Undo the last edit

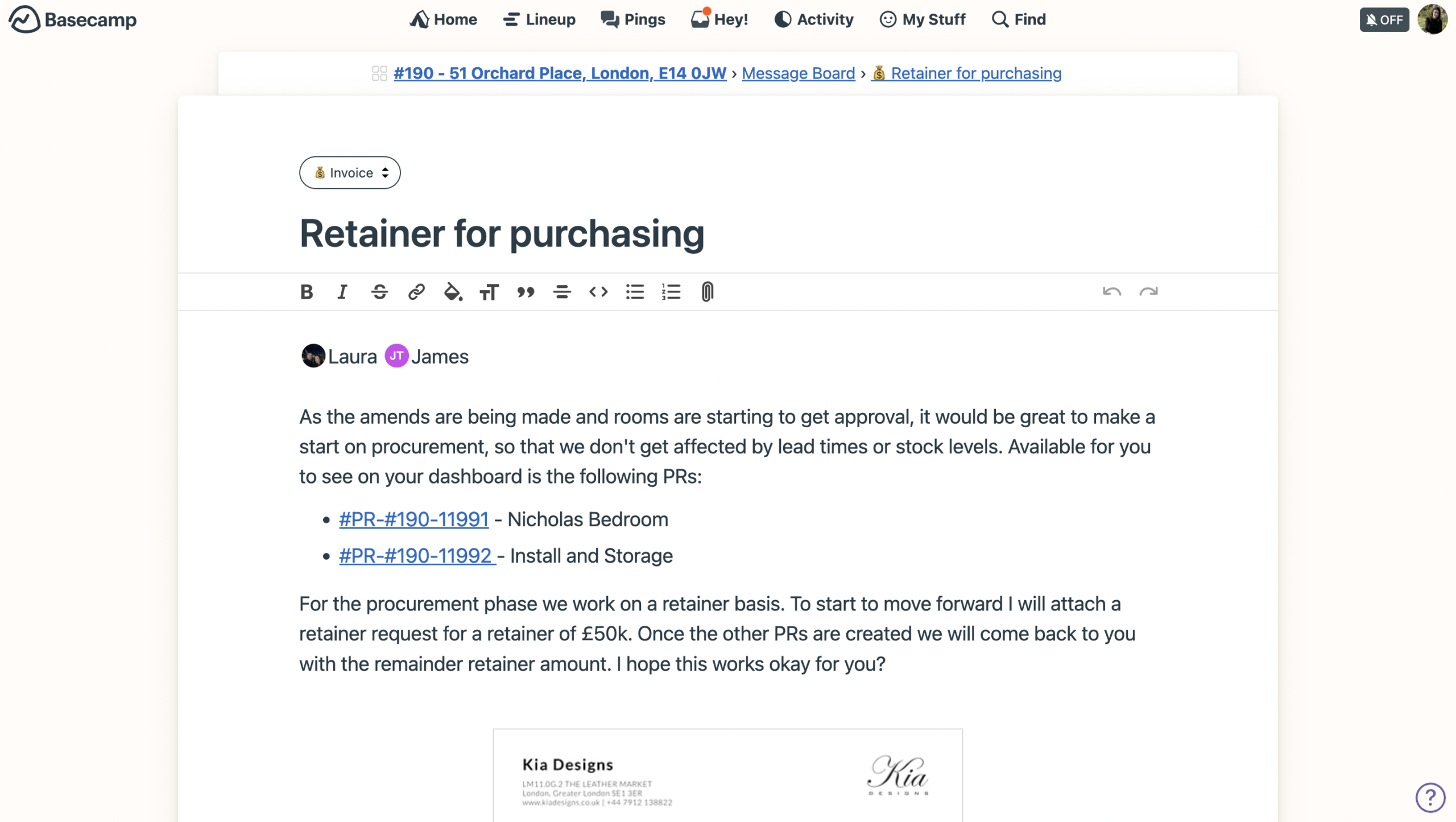pos(1111,292)
